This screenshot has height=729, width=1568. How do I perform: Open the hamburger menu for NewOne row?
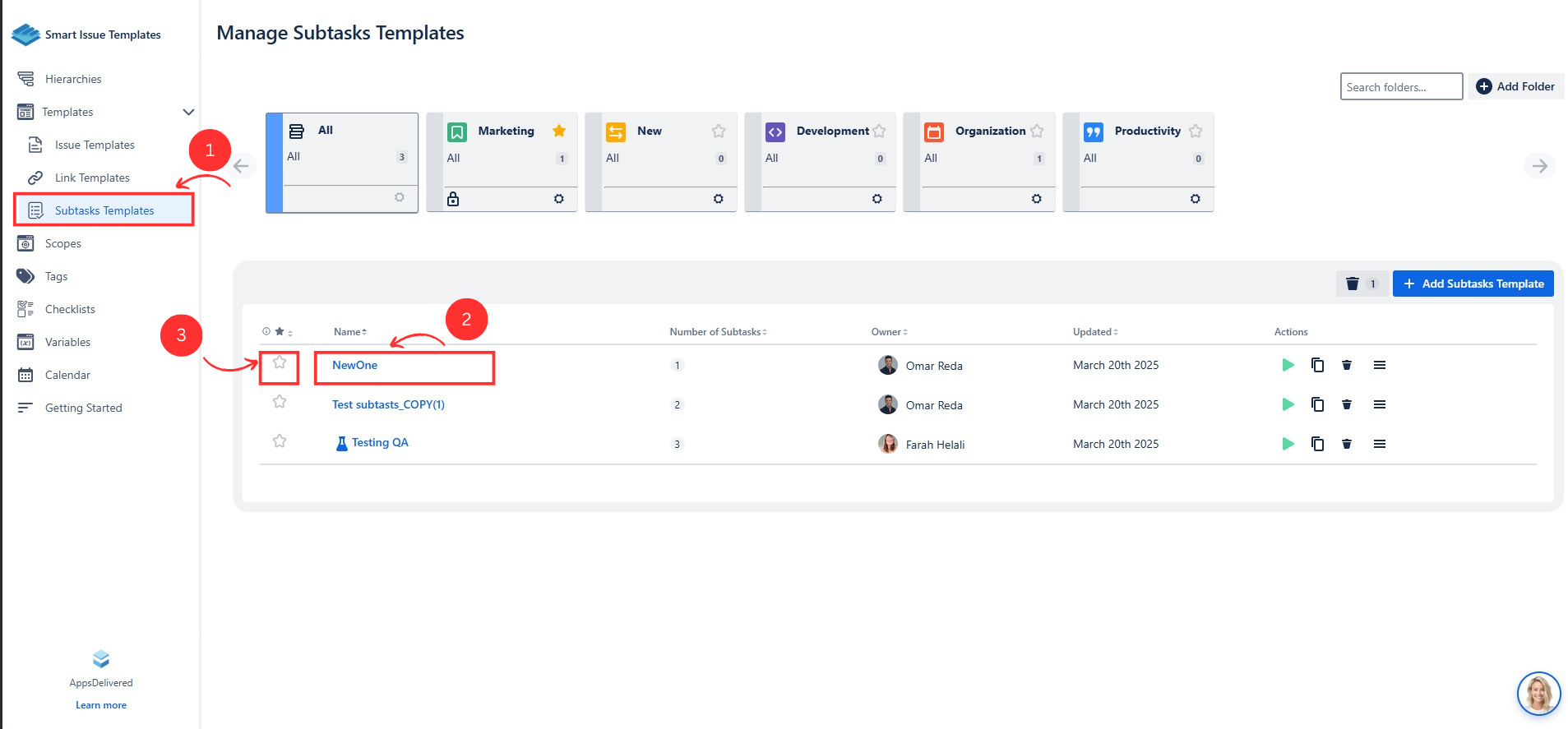tap(1379, 365)
